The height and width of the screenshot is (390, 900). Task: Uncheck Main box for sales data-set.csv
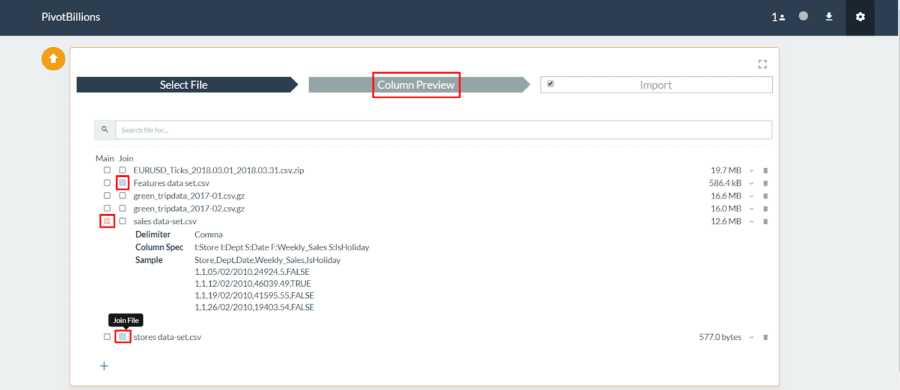107,221
